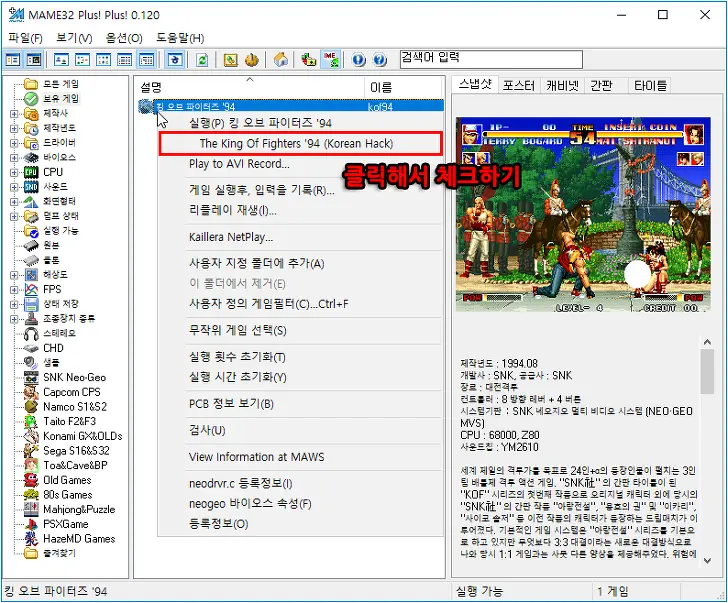Image resolution: width=728 pixels, height=603 pixels.
Task: Click the blue exclamation info icon
Action: (x=358, y=59)
